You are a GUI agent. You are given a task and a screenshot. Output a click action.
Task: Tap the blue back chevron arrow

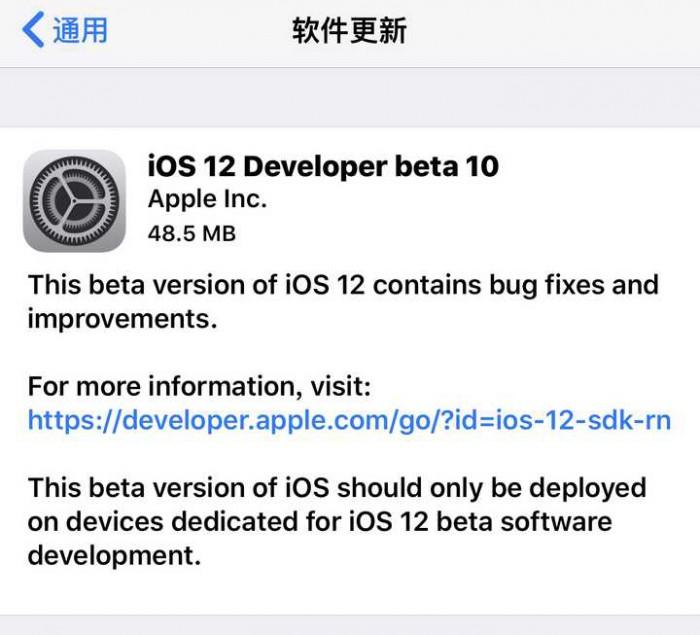[32, 31]
